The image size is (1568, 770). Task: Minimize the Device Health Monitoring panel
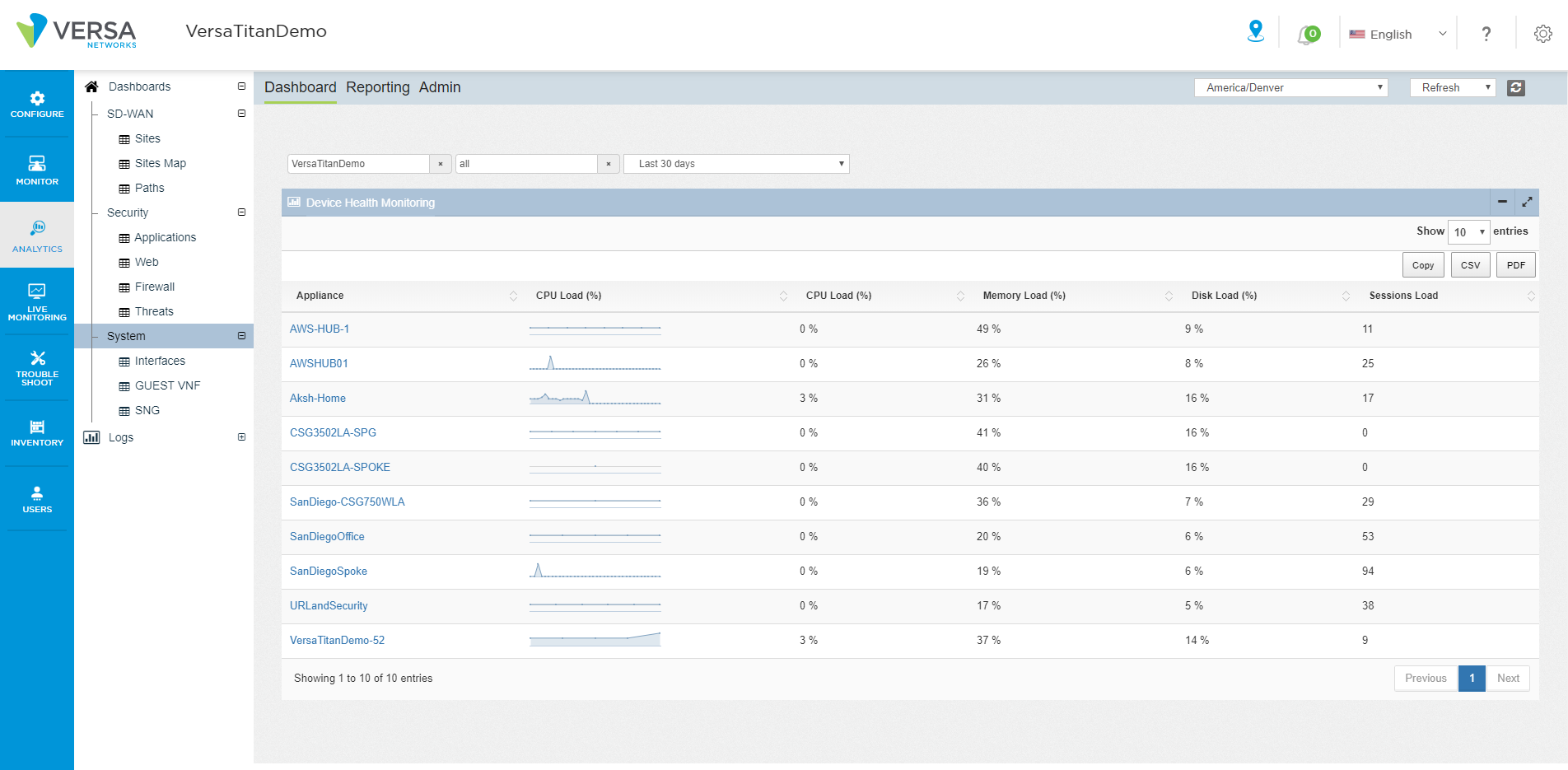[x=1502, y=202]
